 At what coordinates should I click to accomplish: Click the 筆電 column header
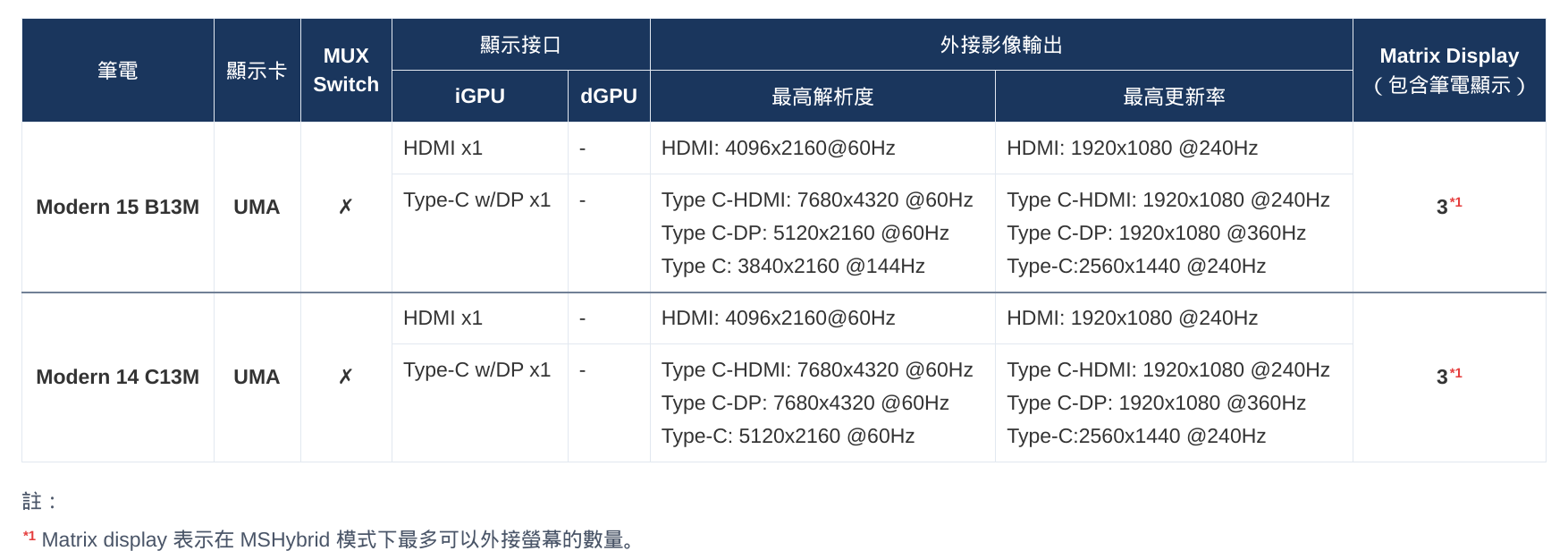coord(117,70)
